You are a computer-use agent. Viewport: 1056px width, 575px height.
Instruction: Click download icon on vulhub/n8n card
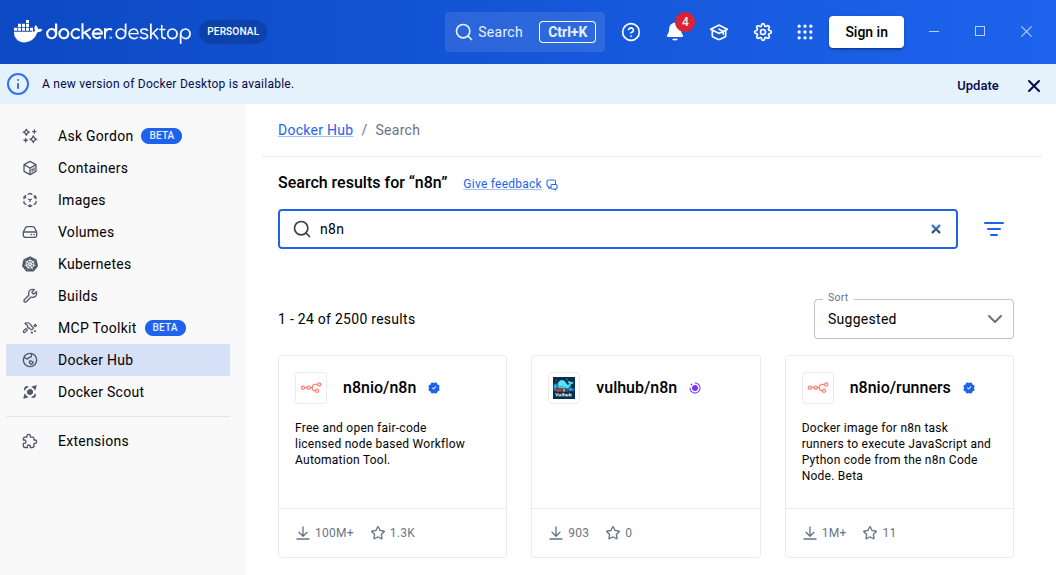click(x=556, y=533)
